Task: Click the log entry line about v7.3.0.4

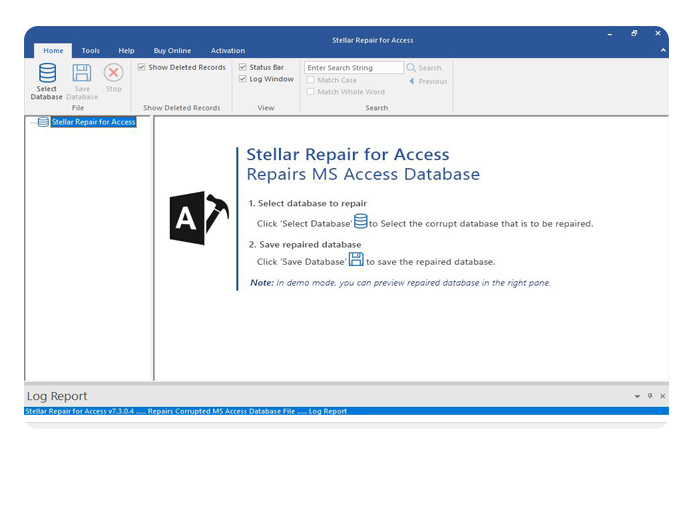Action: (x=346, y=411)
